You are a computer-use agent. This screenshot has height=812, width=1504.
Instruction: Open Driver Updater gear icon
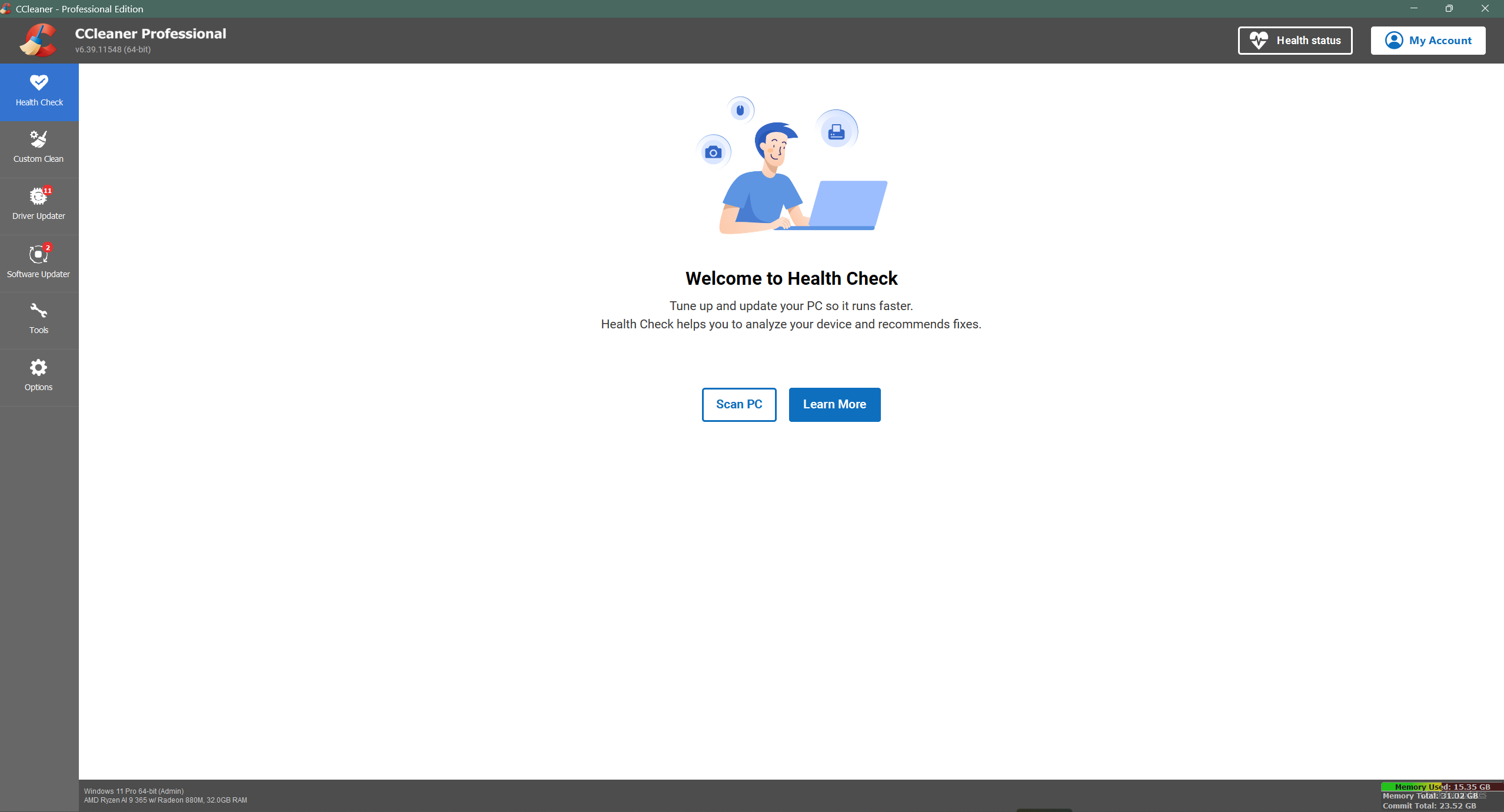[x=37, y=197]
